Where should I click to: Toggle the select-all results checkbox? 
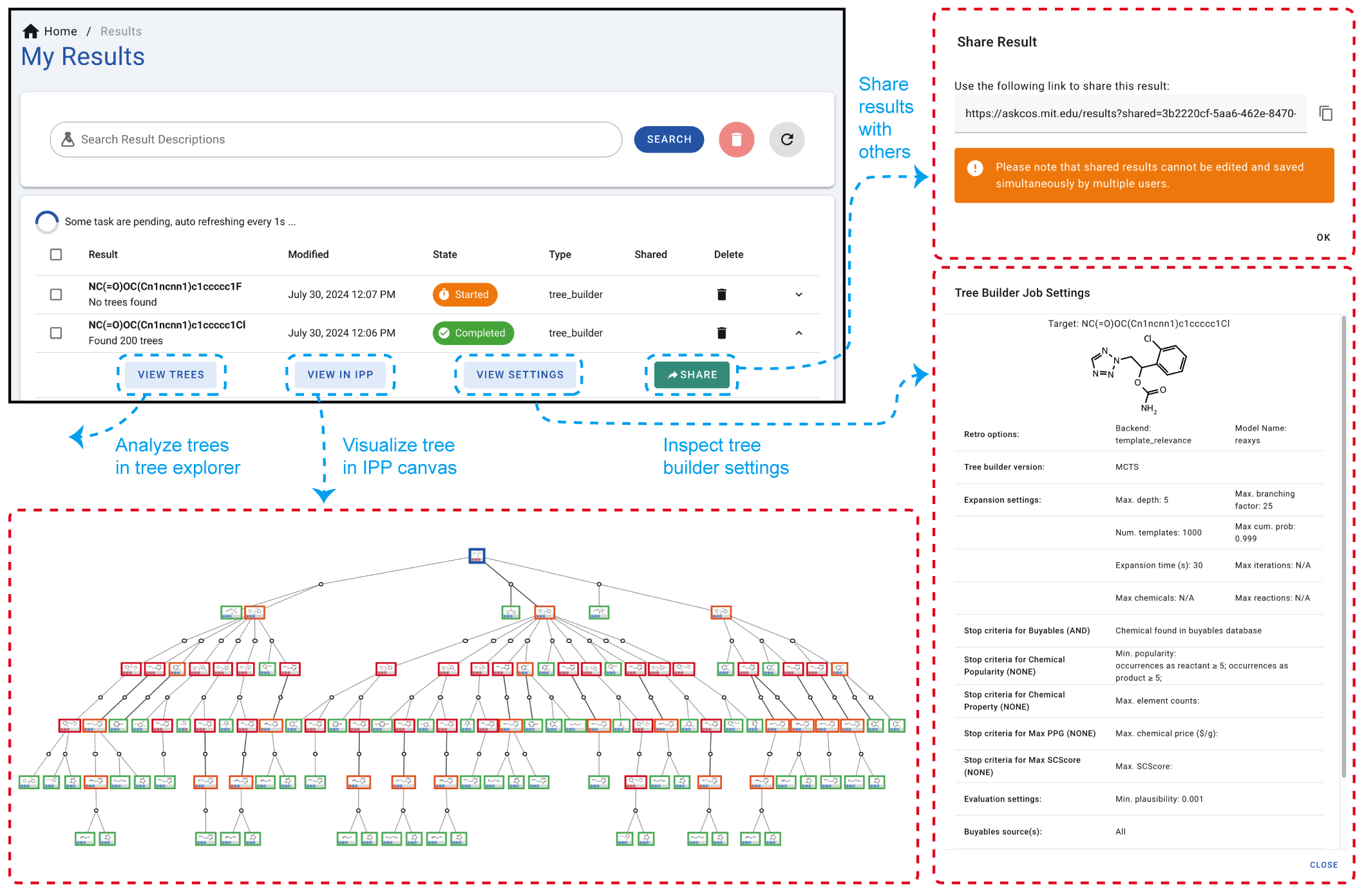pos(56,255)
